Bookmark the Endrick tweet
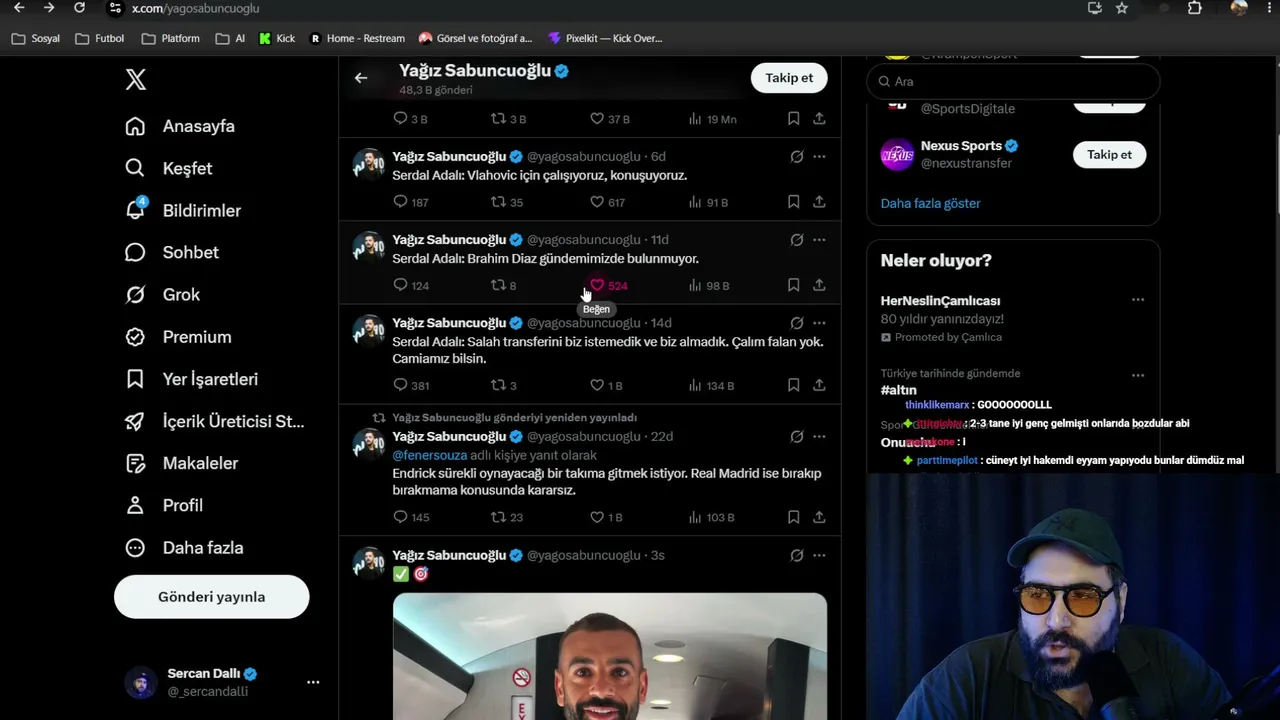 click(x=793, y=517)
